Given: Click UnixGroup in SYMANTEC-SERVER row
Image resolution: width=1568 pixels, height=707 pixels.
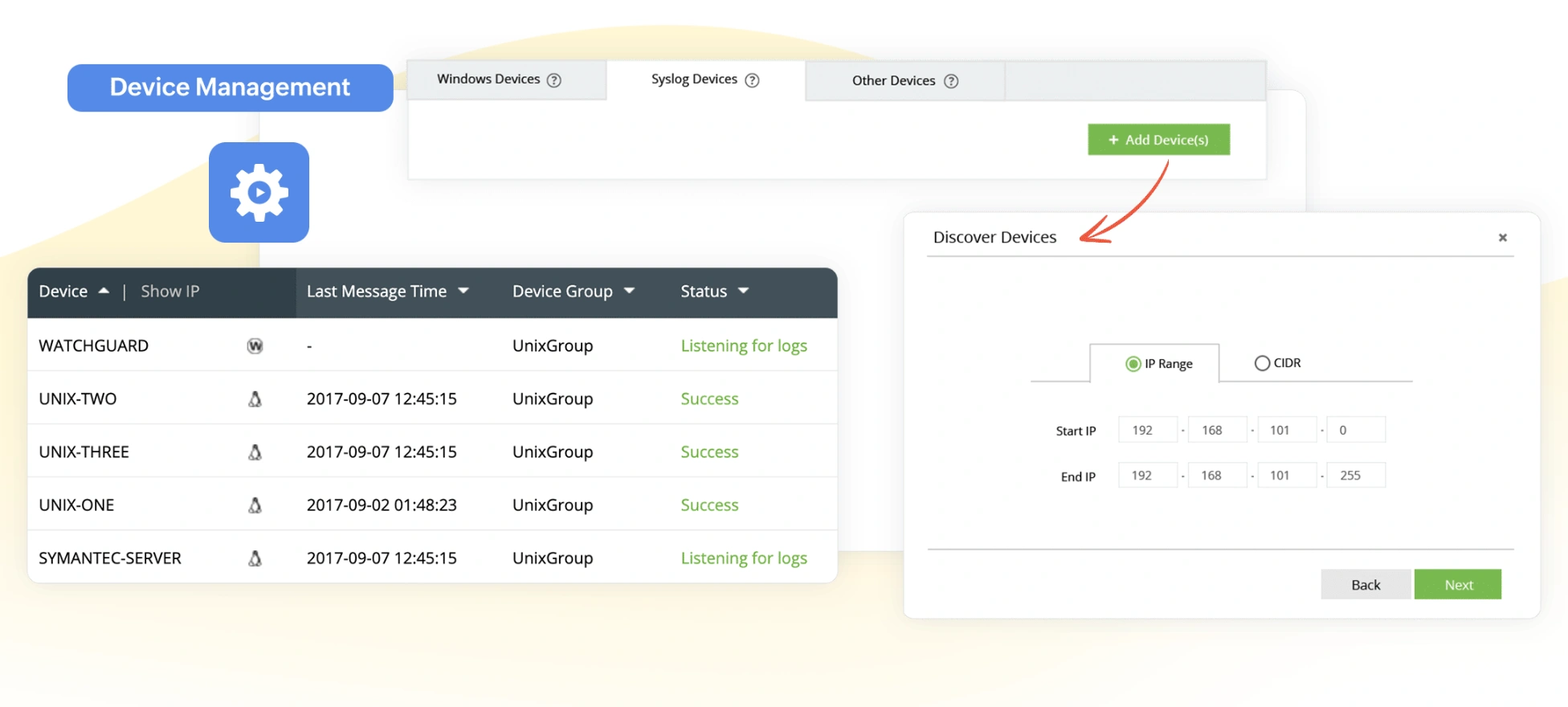Looking at the screenshot, I should click(553, 558).
